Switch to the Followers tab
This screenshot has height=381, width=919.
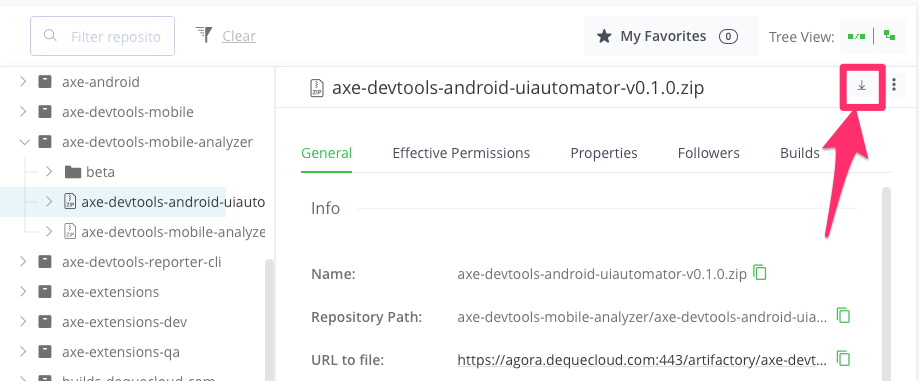pos(709,154)
